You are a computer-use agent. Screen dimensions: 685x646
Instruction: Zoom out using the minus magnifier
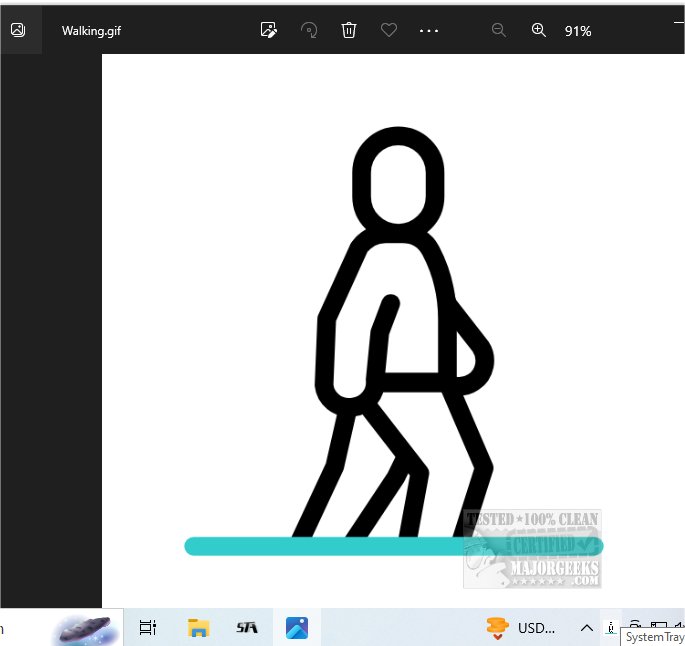499,30
